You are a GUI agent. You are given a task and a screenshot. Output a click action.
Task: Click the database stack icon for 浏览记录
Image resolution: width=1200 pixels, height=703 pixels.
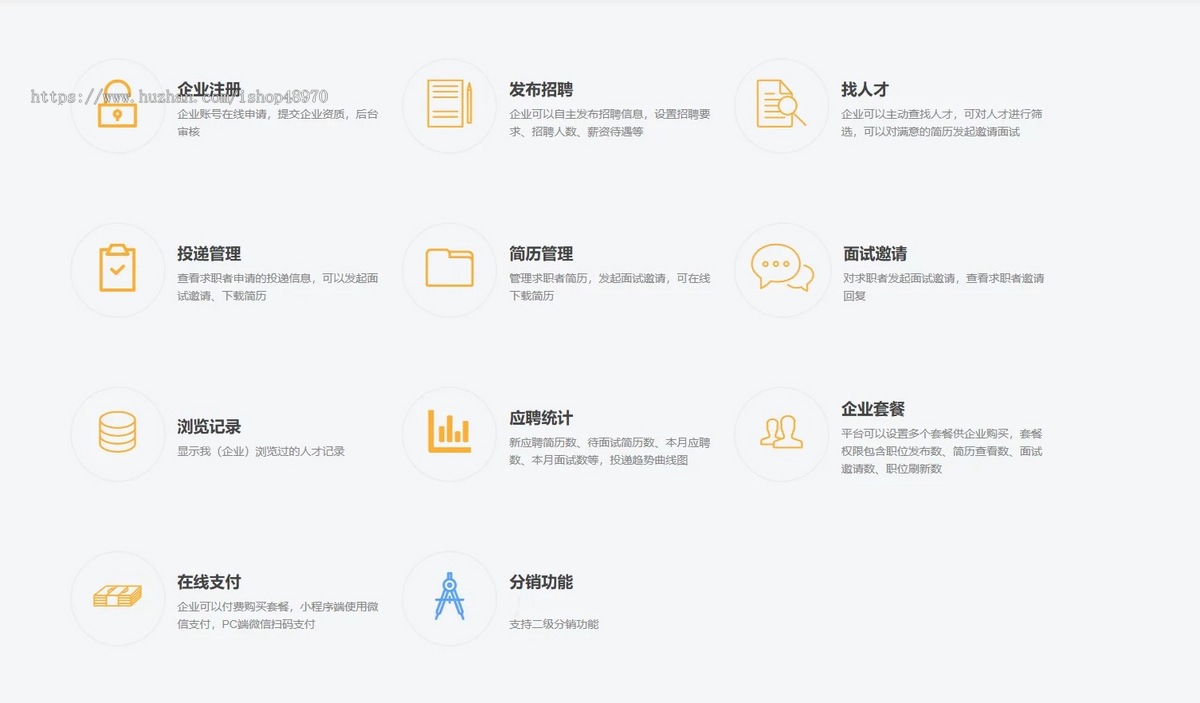(x=117, y=433)
